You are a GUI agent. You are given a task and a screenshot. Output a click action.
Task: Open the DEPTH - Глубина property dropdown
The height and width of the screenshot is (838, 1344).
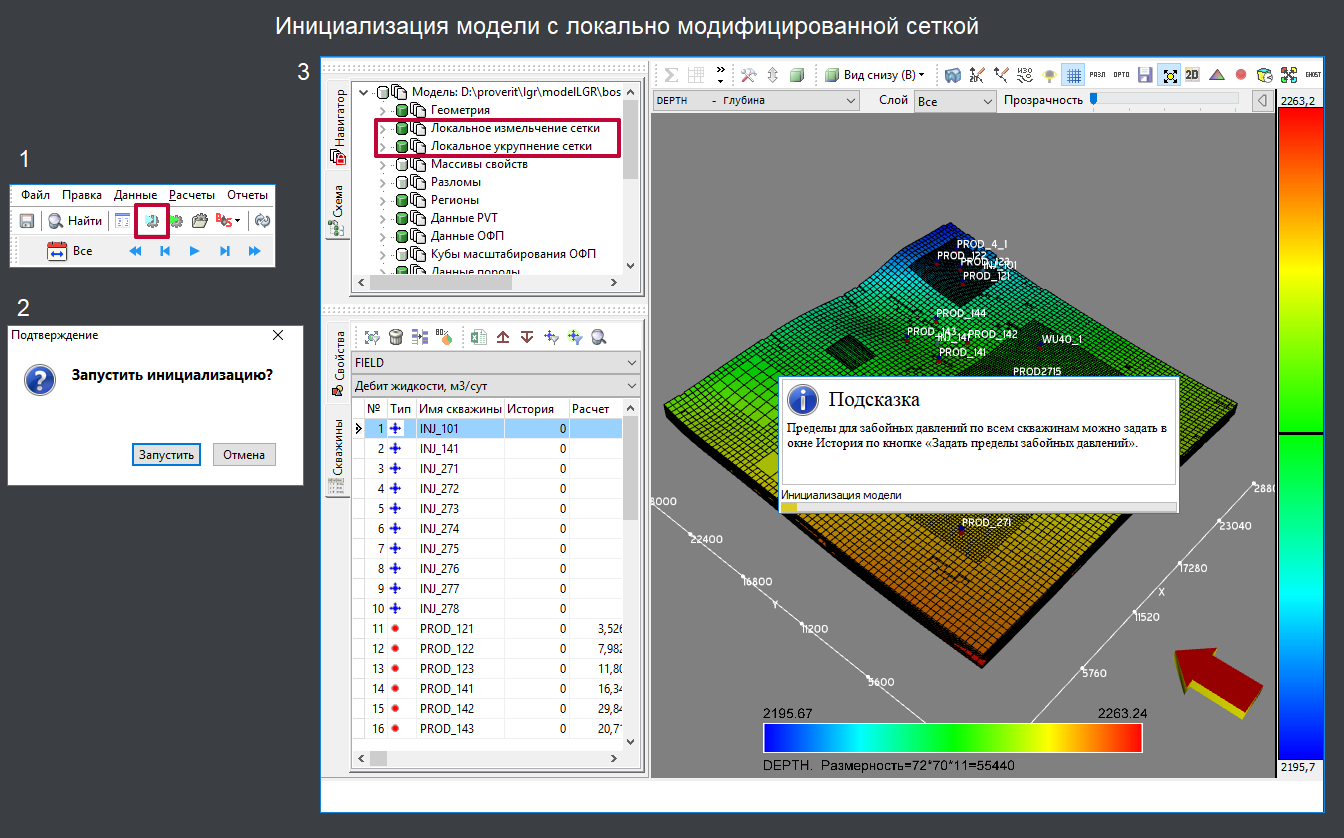(x=756, y=101)
